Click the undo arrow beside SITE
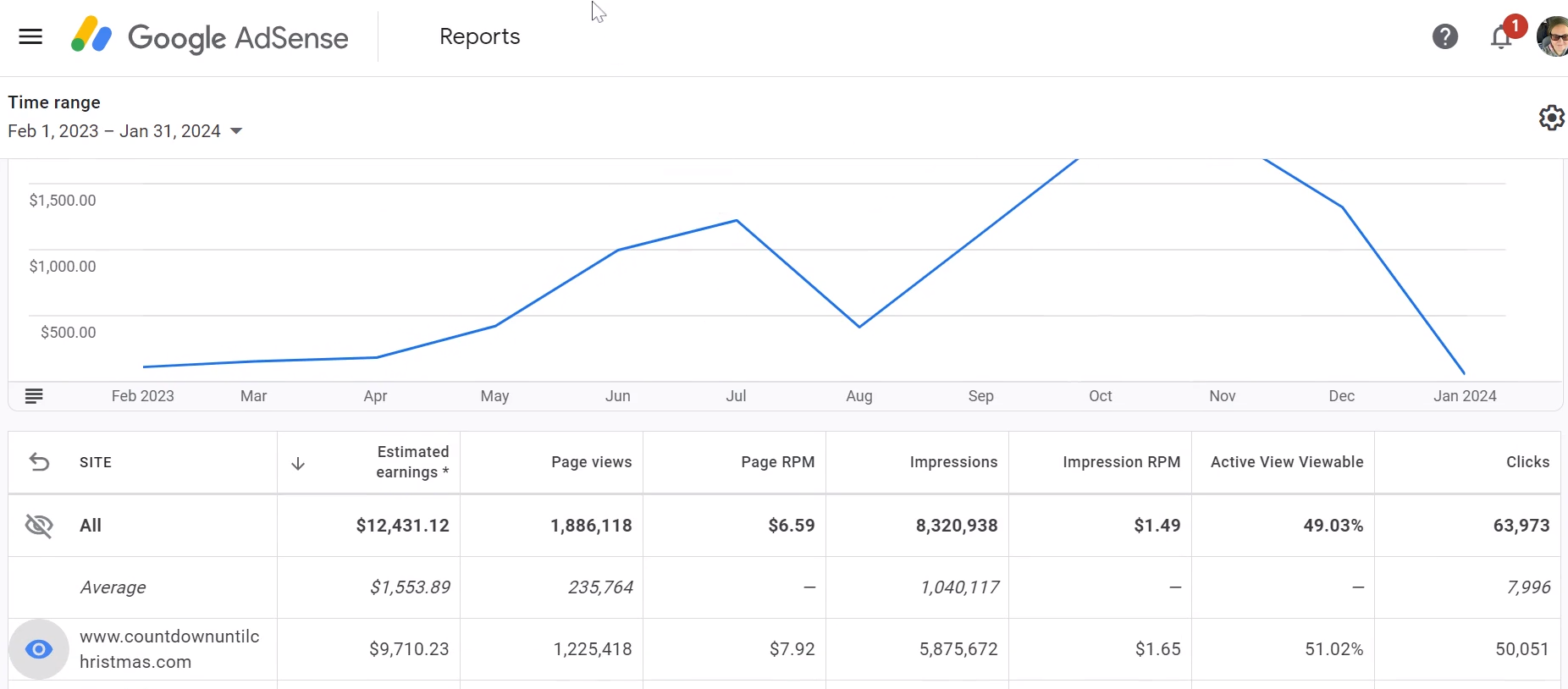The height and width of the screenshot is (689, 1568). click(39, 462)
